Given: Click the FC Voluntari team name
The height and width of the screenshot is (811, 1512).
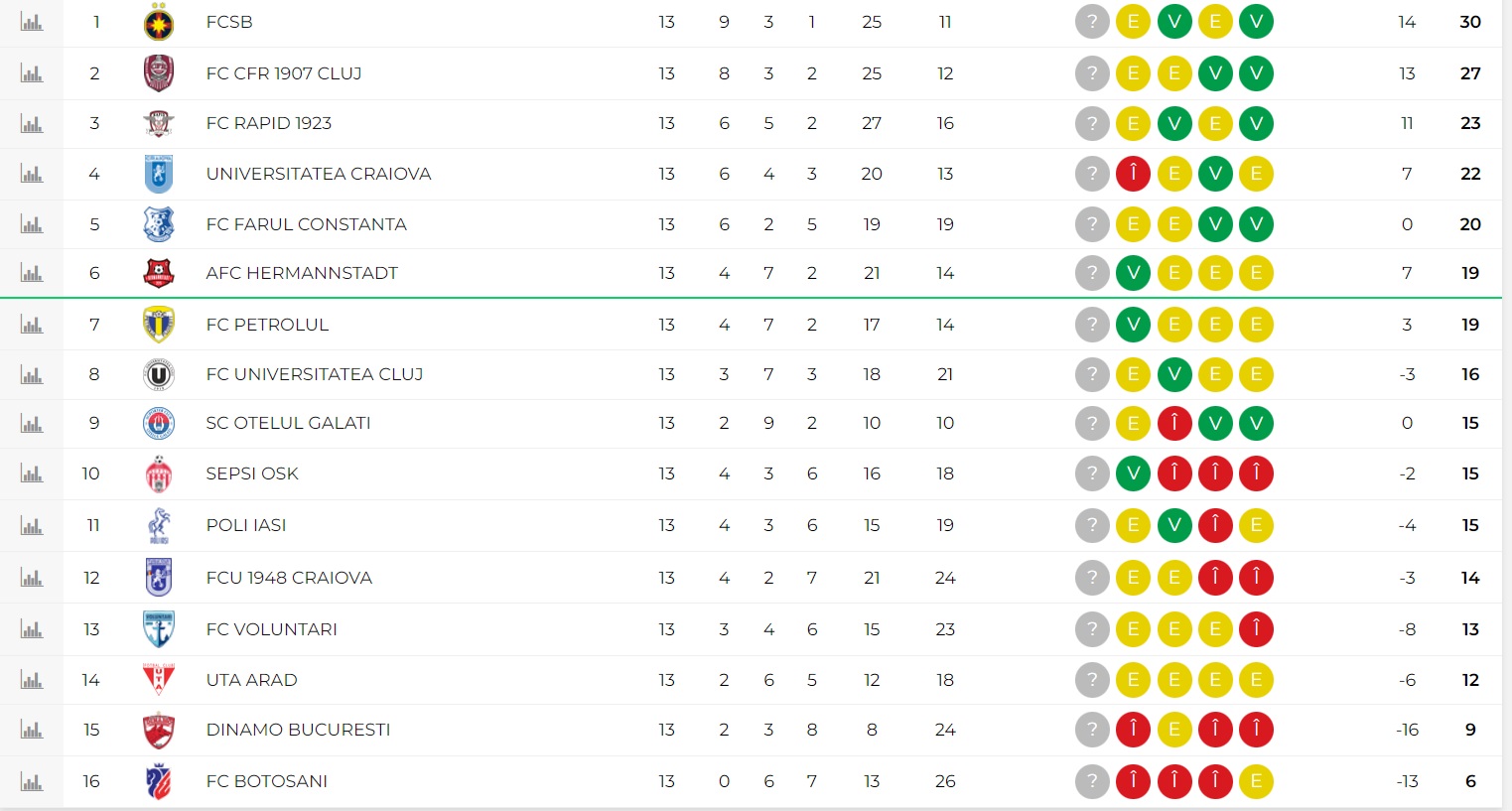Looking at the screenshot, I should point(272,629).
